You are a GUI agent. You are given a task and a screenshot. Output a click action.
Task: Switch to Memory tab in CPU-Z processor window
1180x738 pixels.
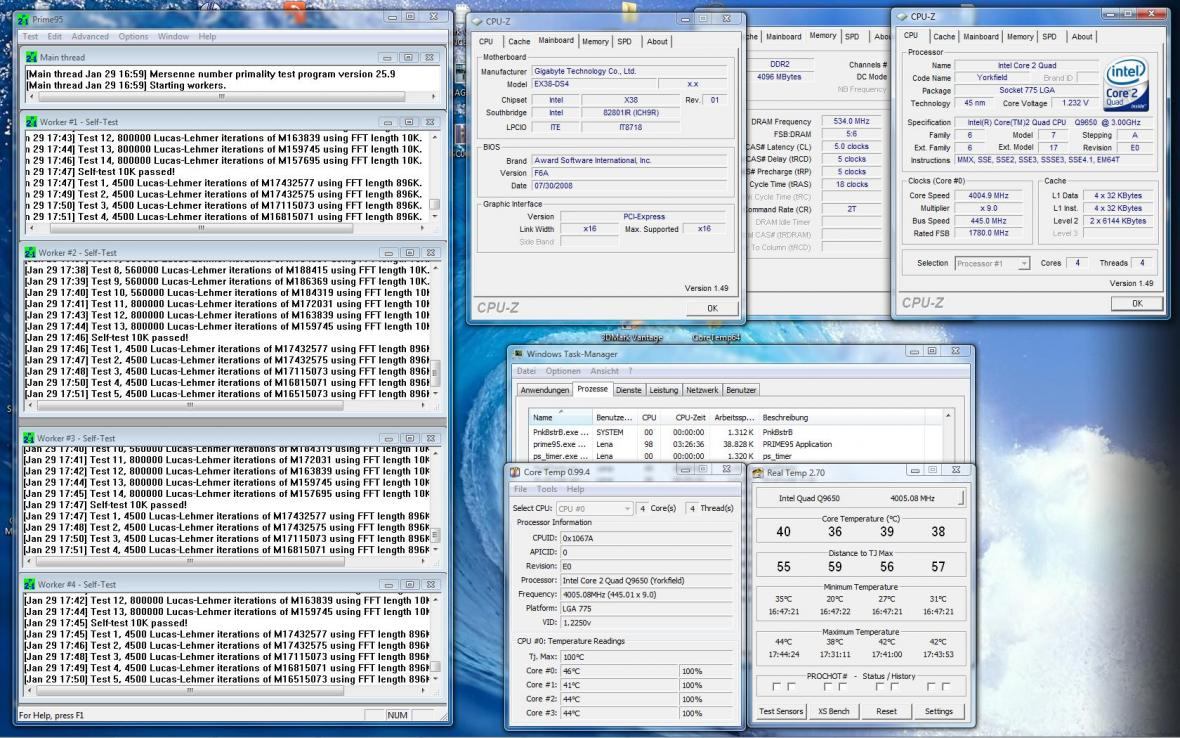[1020, 36]
